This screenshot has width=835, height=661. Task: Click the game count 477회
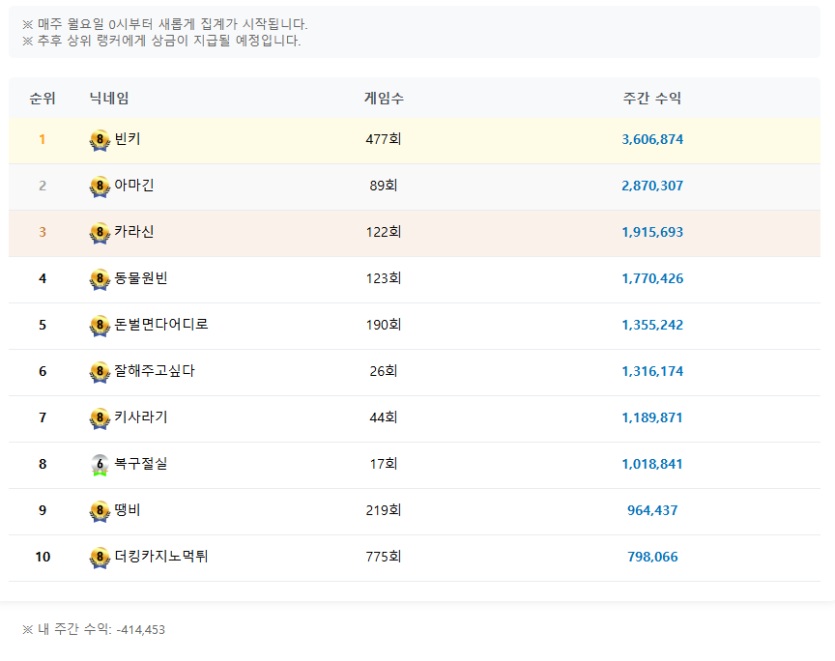383,140
